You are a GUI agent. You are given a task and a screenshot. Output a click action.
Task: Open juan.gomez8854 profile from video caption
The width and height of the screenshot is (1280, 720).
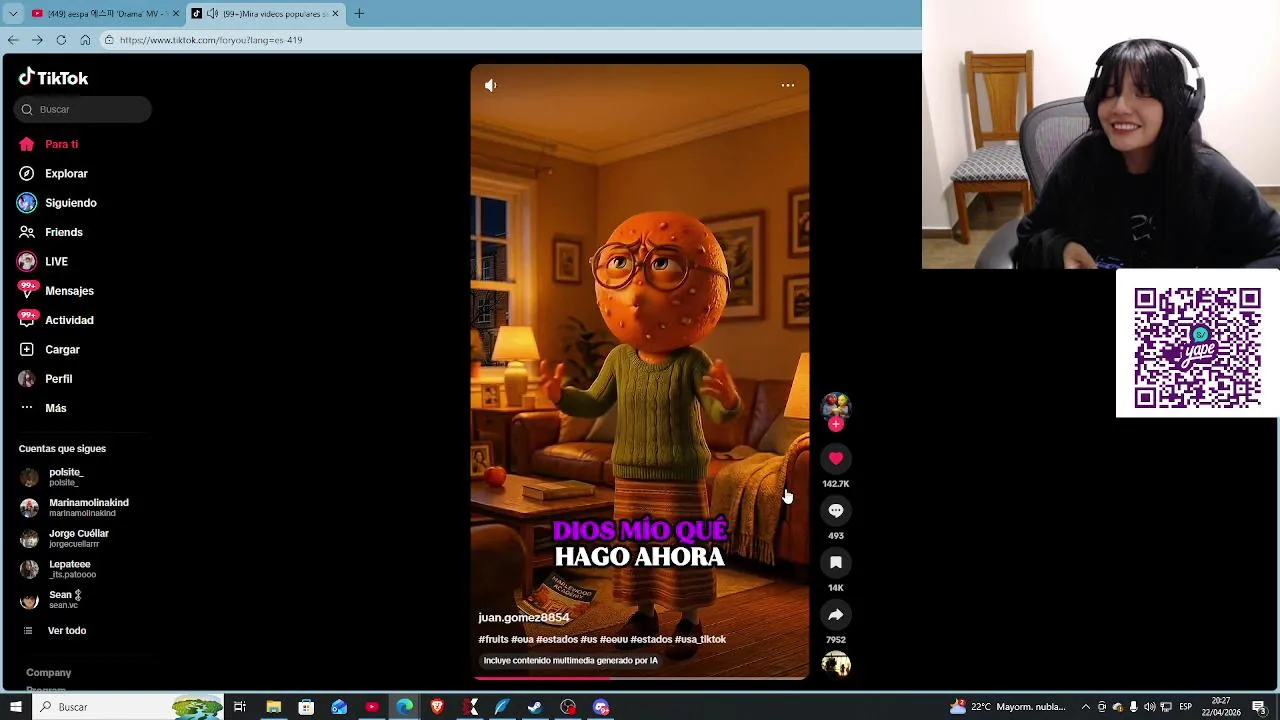524,618
